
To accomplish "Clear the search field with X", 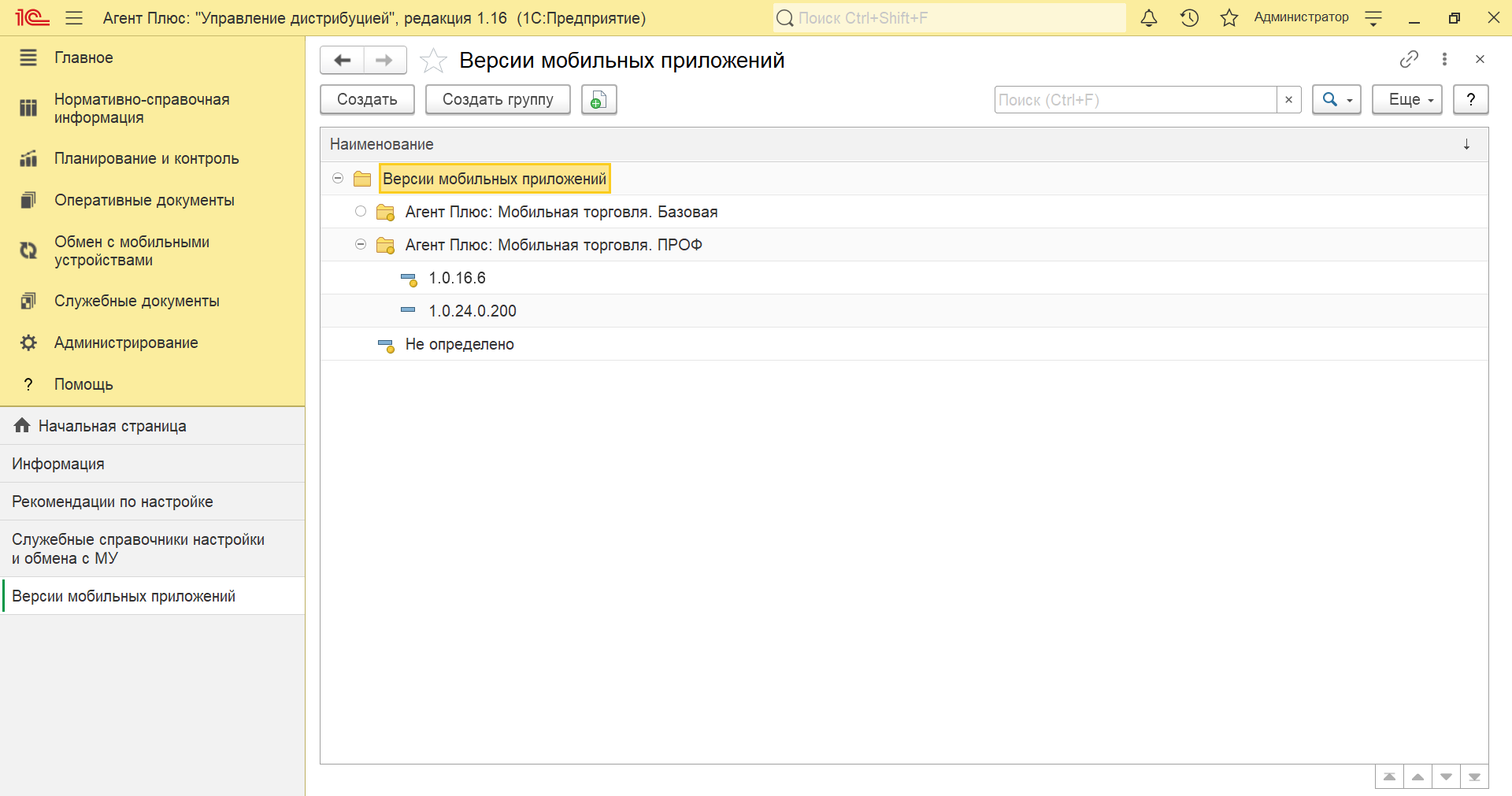I will [x=1288, y=100].
